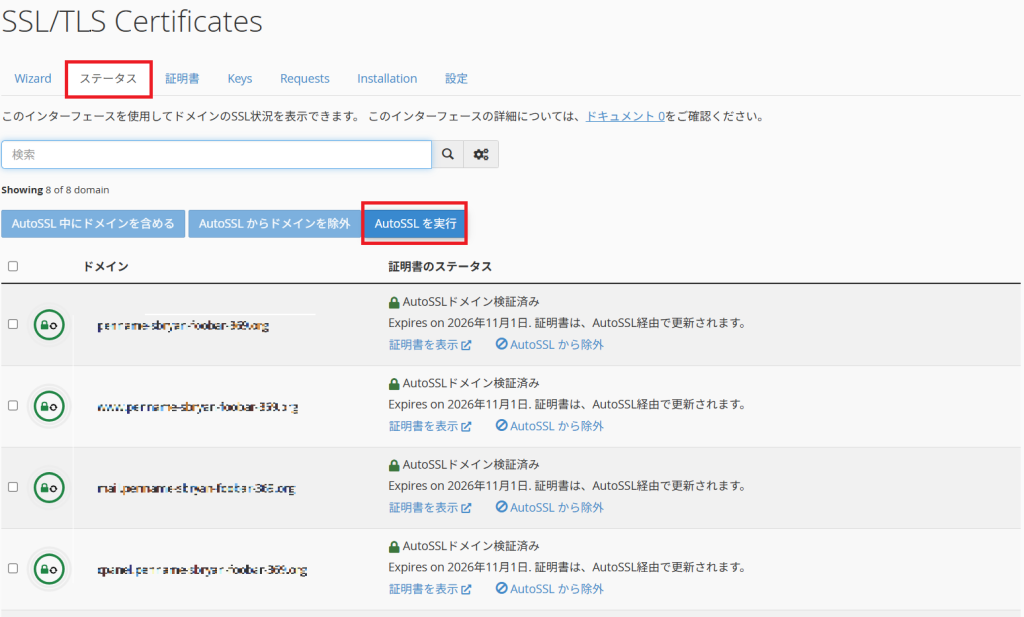Check the checkbox for the mail. domain row
1024x617 pixels.
click(13, 487)
